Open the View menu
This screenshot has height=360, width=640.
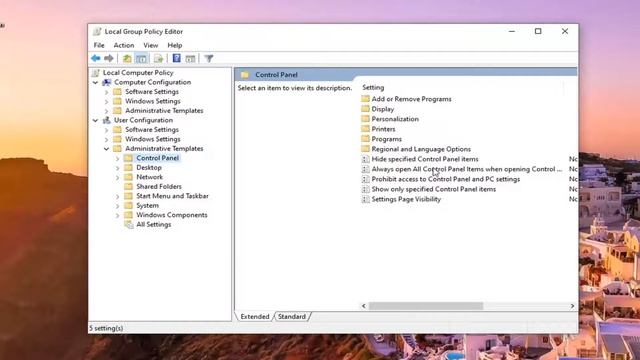(x=150, y=45)
